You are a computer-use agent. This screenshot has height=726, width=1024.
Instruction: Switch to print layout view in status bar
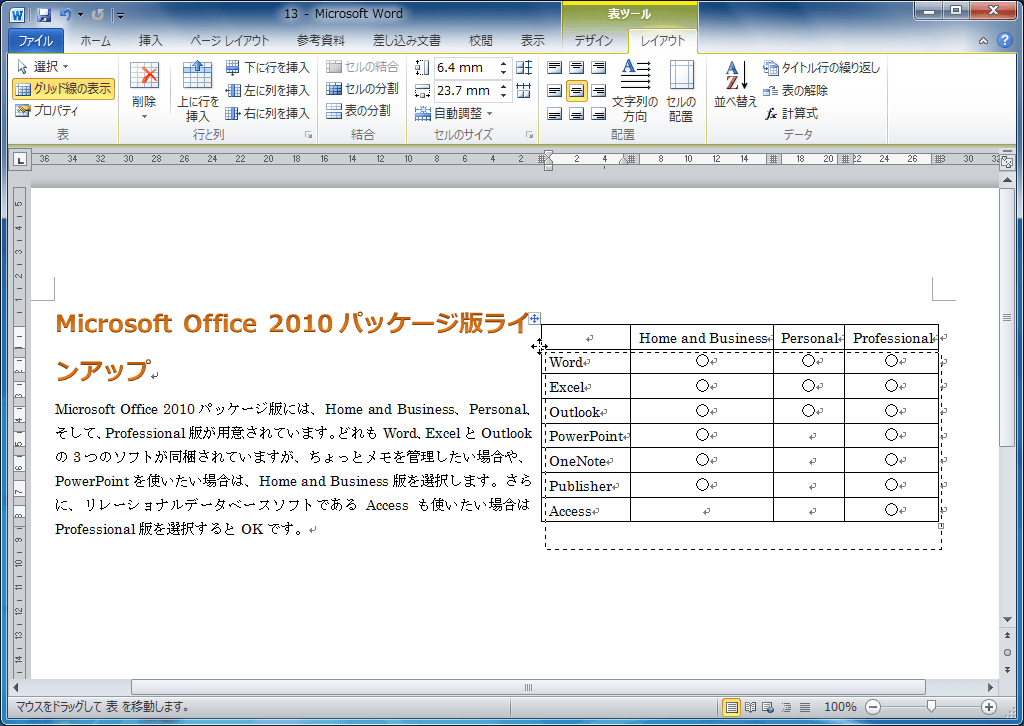731,707
